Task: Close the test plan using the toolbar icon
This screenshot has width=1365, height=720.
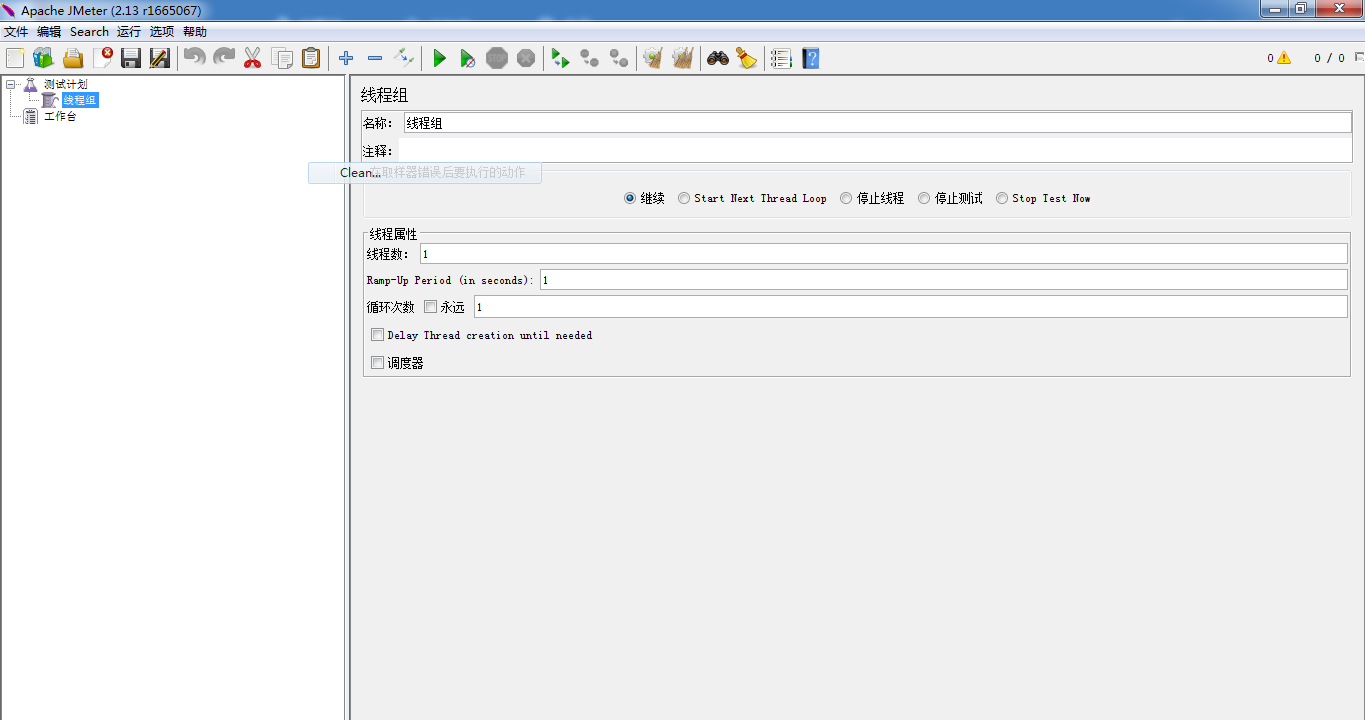Action: click(102, 58)
